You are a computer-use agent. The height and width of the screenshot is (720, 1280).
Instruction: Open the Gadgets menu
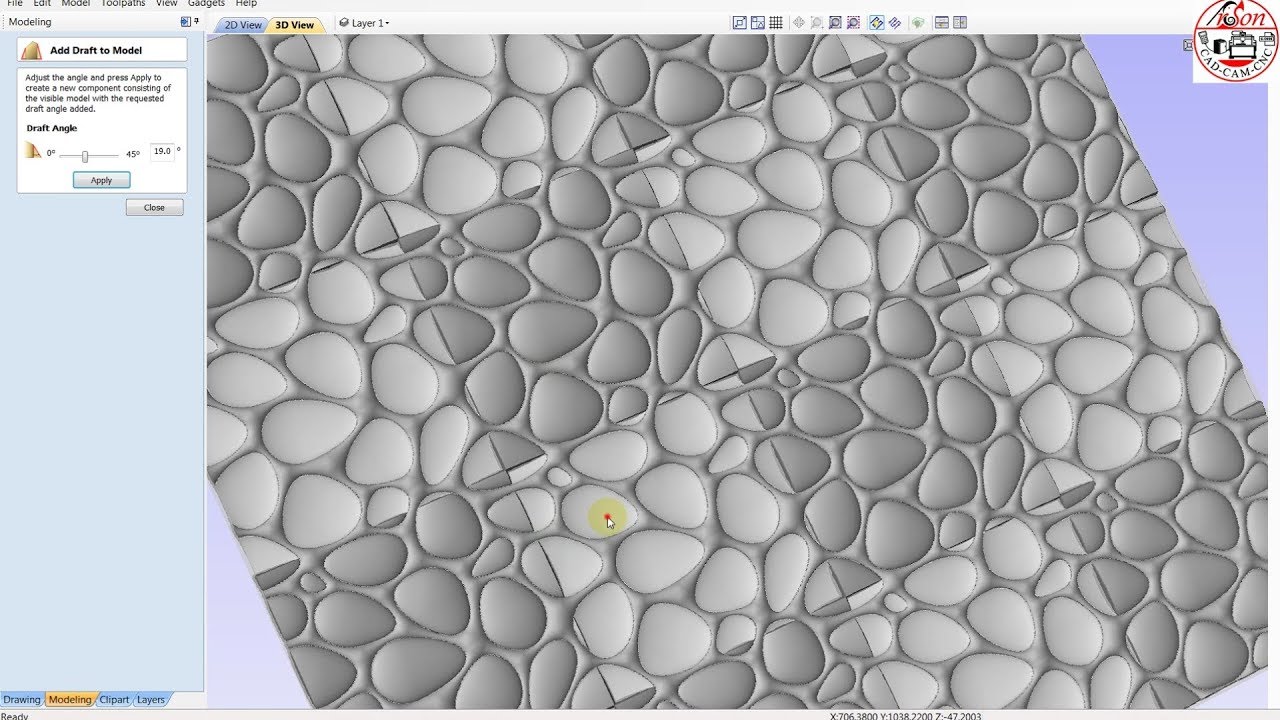point(206,4)
